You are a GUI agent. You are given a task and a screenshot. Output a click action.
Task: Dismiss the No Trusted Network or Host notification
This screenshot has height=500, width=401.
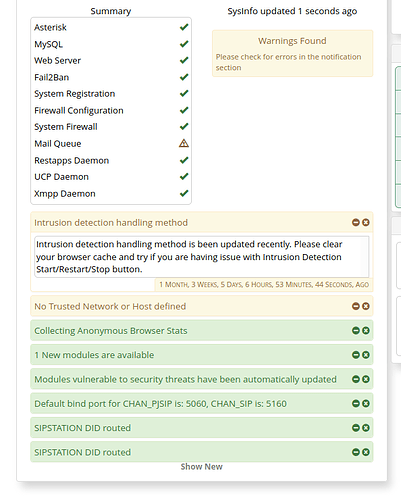pos(366,306)
